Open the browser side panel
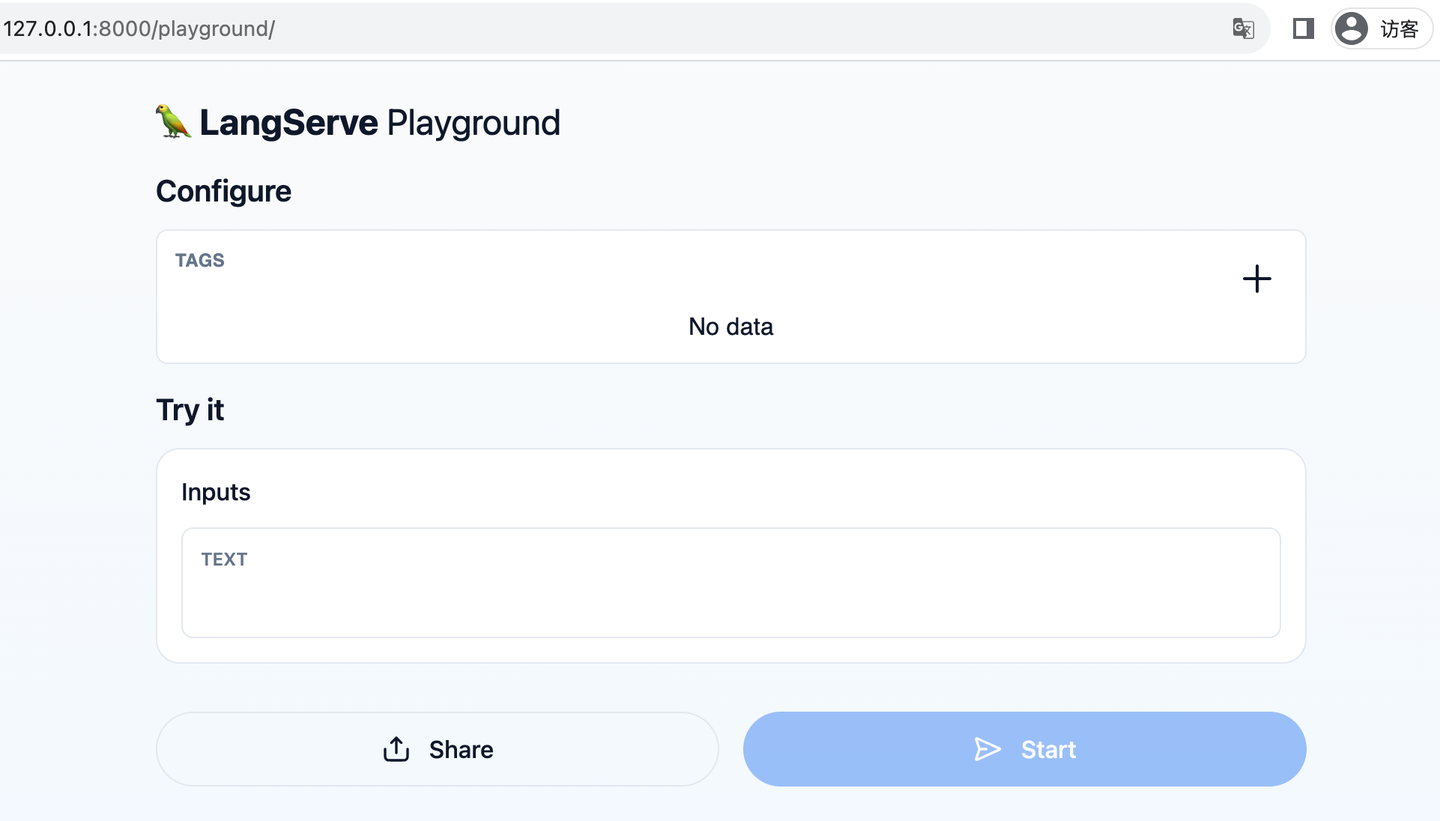Image resolution: width=1440 pixels, height=821 pixels. pos(1302,28)
